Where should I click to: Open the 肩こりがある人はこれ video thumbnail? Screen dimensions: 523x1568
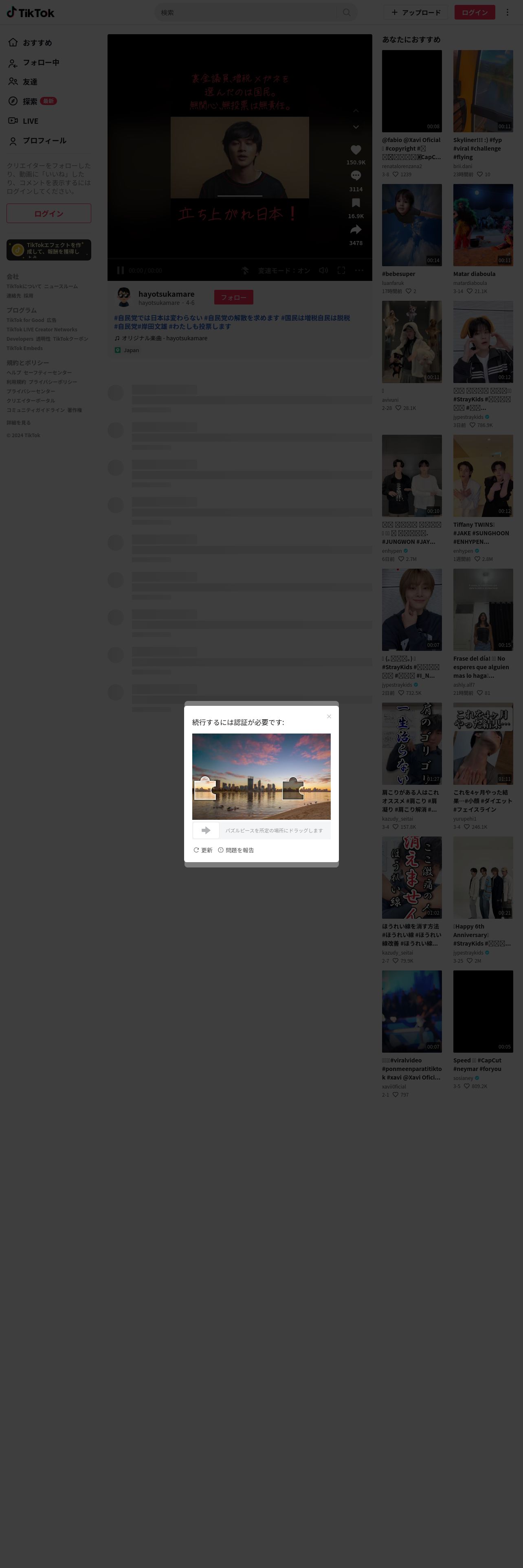click(x=411, y=743)
